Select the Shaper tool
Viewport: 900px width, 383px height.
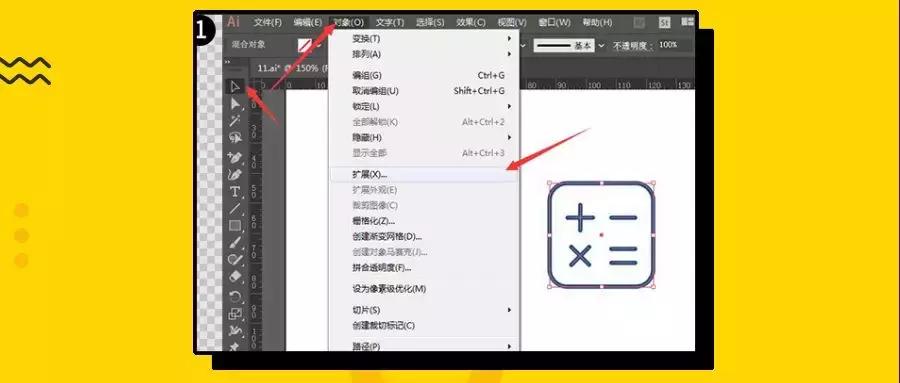tap(235, 260)
